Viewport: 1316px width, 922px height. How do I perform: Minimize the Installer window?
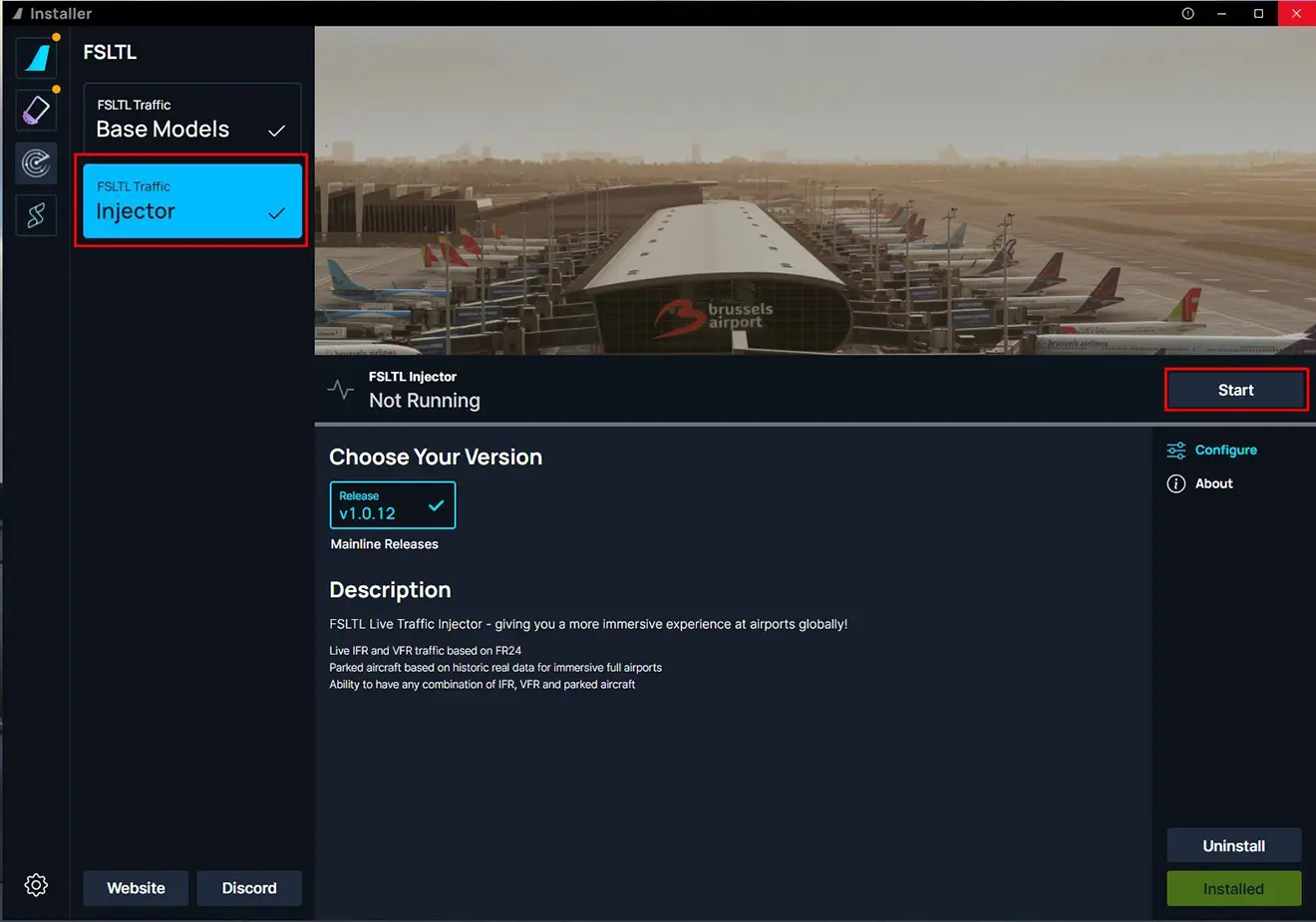pos(1221,13)
